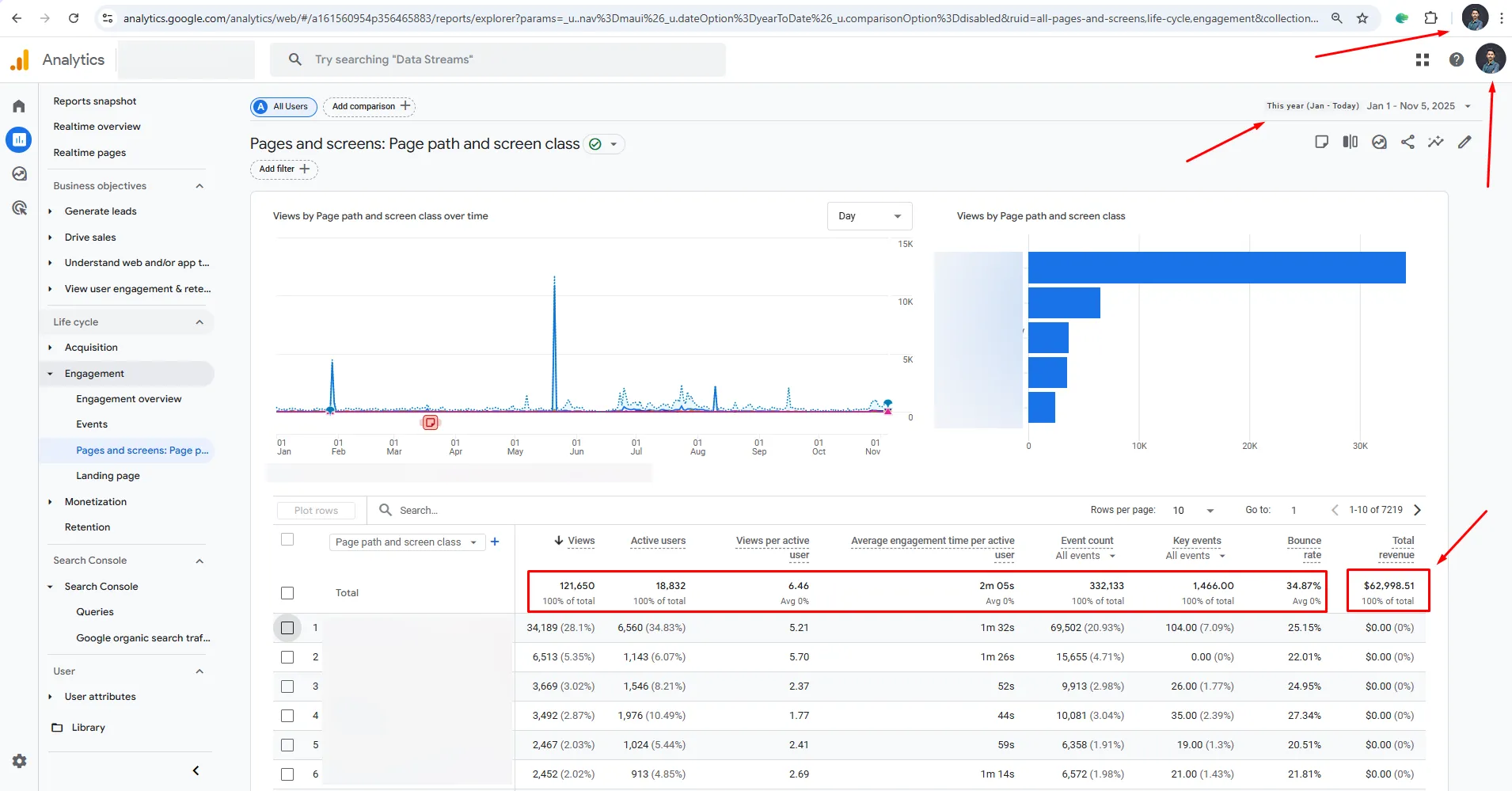The height and width of the screenshot is (791, 1512).
Task: Open the Day granularity dropdown
Action: 869,216
